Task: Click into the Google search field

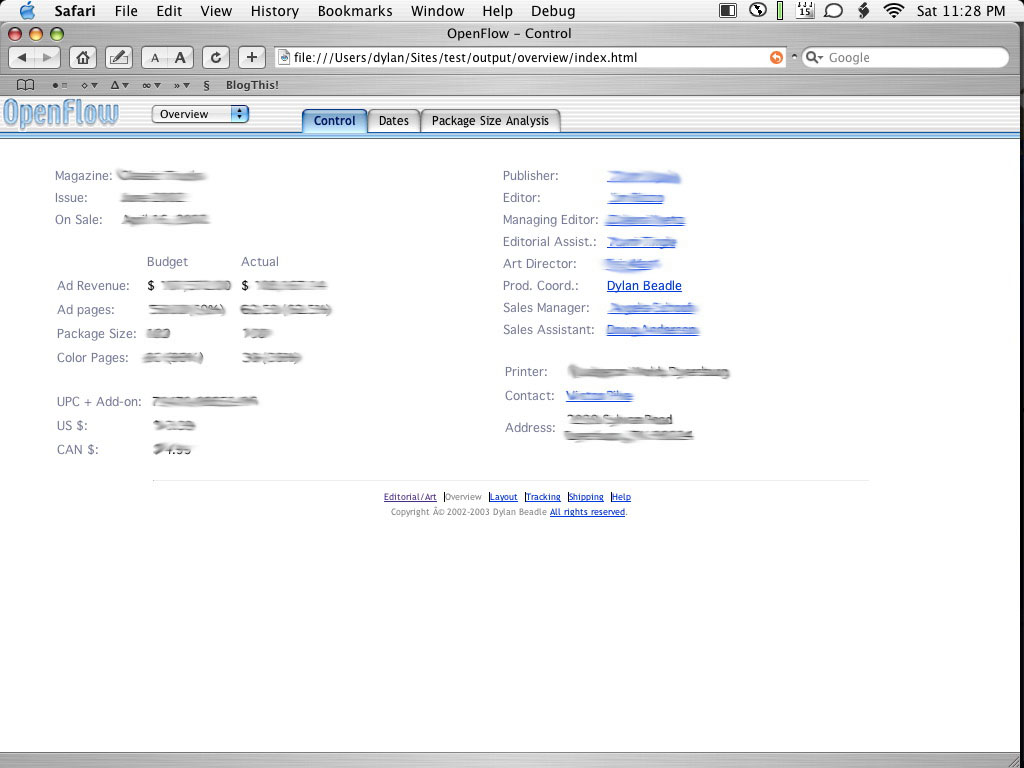Action: pyautogui.click(x=910, y=58)
